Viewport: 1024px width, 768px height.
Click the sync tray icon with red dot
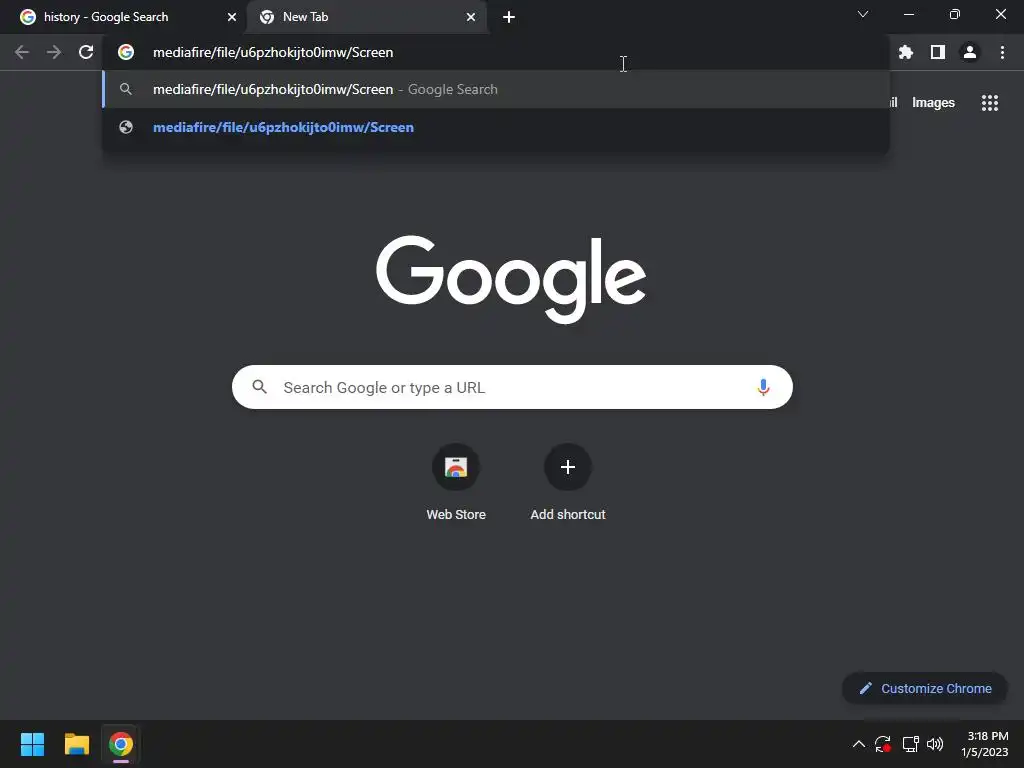[x=883, y=744]
